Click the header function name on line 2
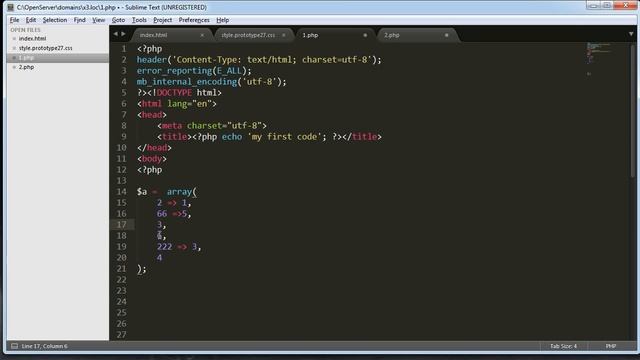This screenshot has width=640, height=360. click(x=151, y=60)
